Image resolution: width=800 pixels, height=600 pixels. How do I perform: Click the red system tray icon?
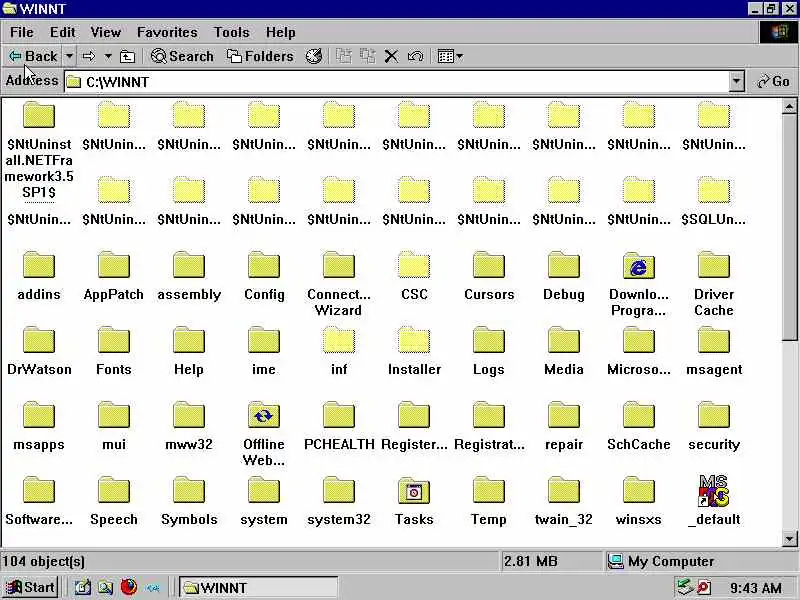pos(704,588)
